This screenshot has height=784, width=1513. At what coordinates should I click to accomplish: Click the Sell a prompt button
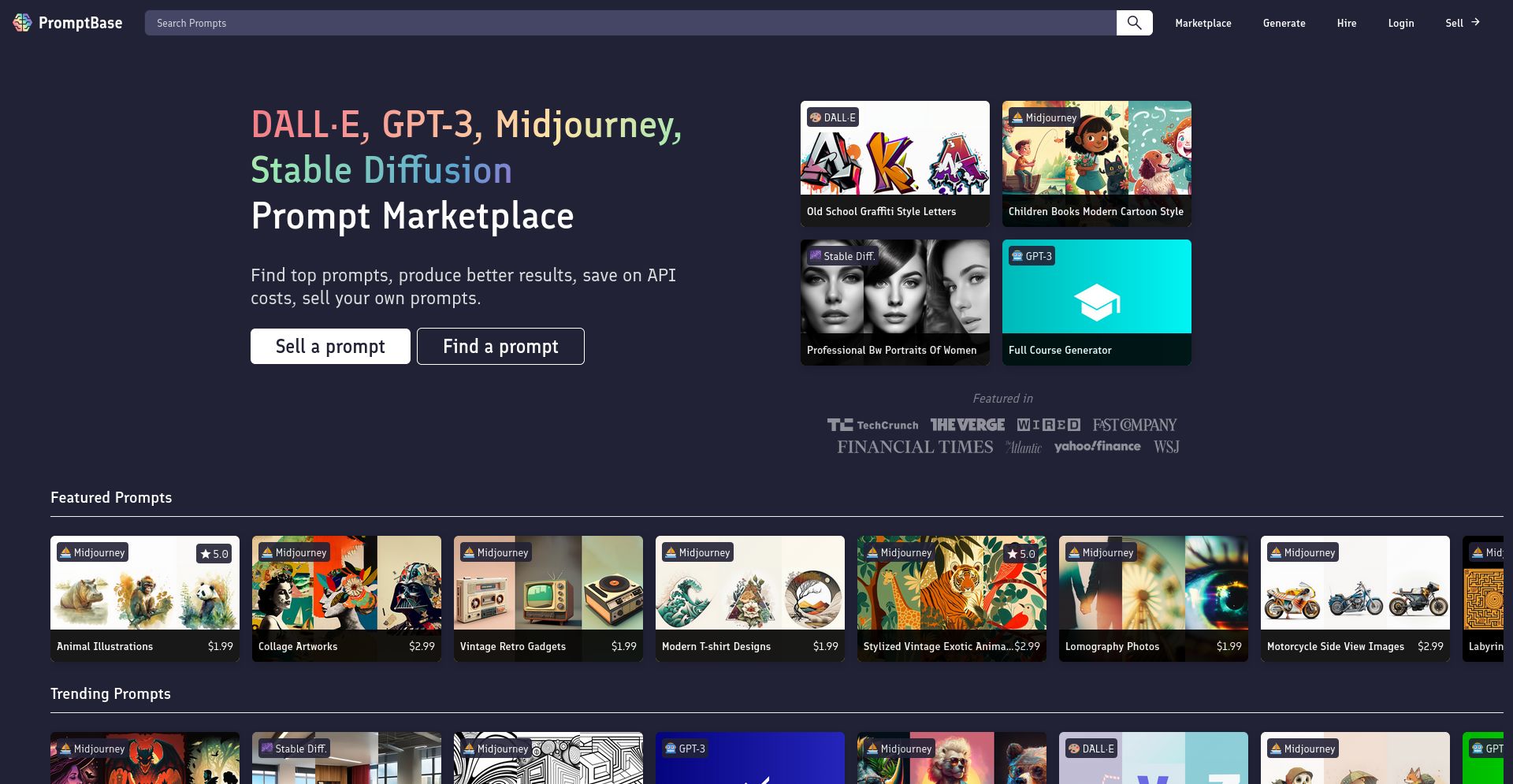[x=330, y=346]
